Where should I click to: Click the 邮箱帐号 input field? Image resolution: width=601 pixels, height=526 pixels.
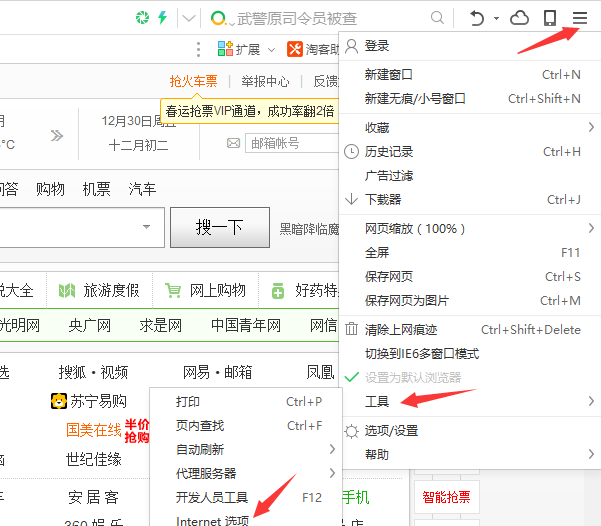tap(292, 143)
